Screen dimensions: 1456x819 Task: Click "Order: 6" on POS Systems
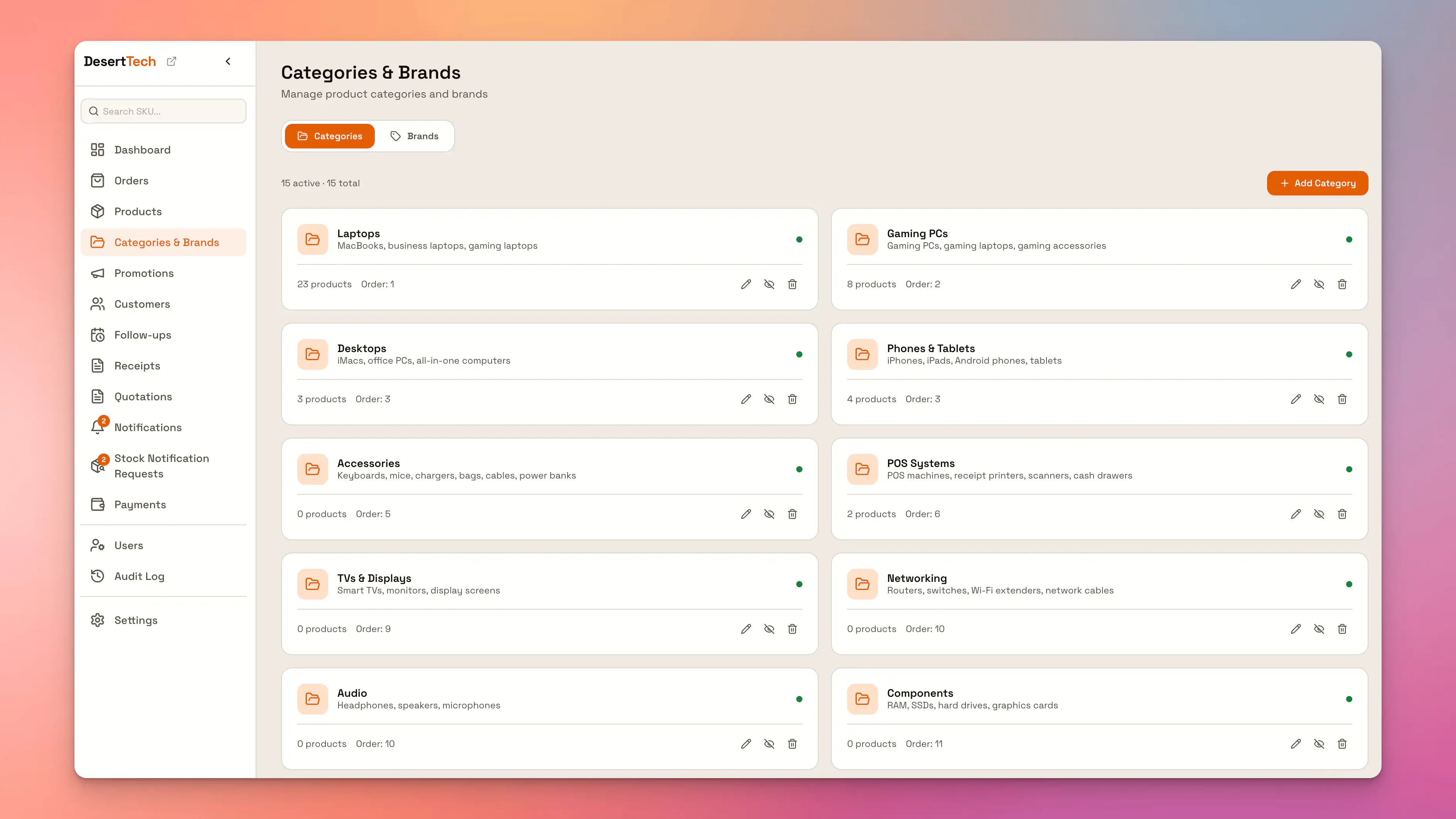(x=922, y=514)
